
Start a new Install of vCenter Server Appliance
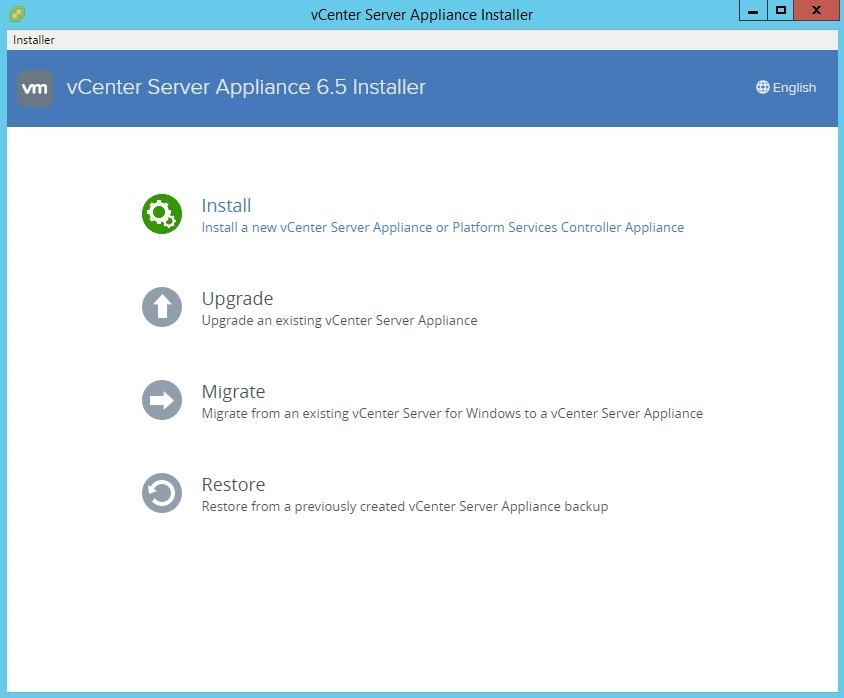(x=226, y=205)
